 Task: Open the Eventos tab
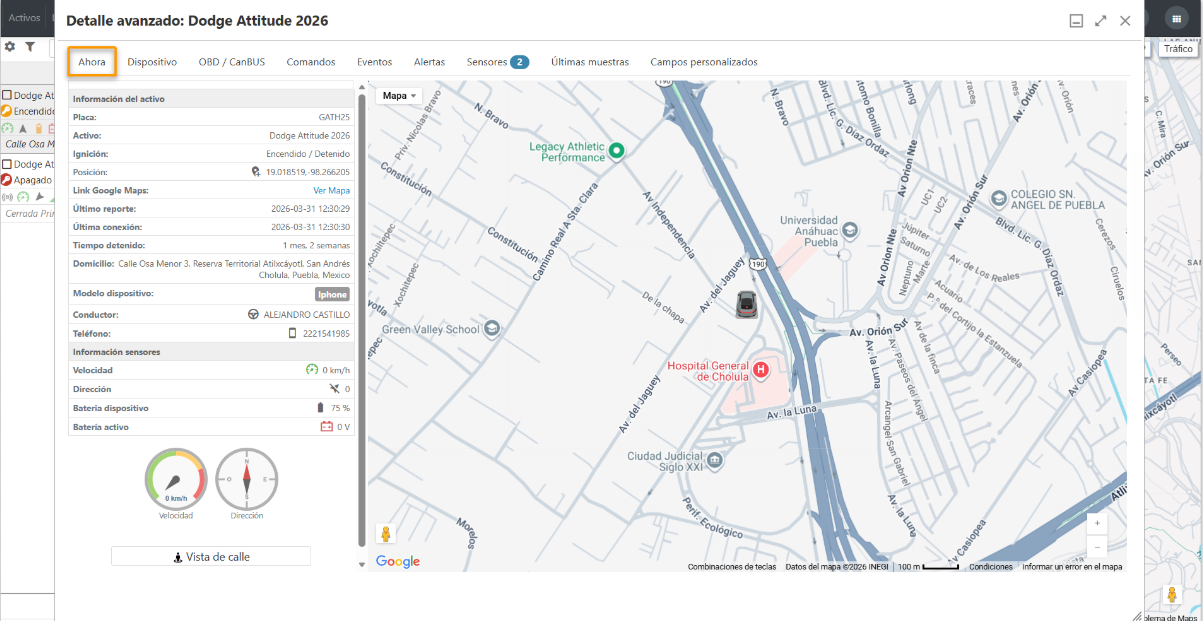pyautogui.click(x=375, y=62)
